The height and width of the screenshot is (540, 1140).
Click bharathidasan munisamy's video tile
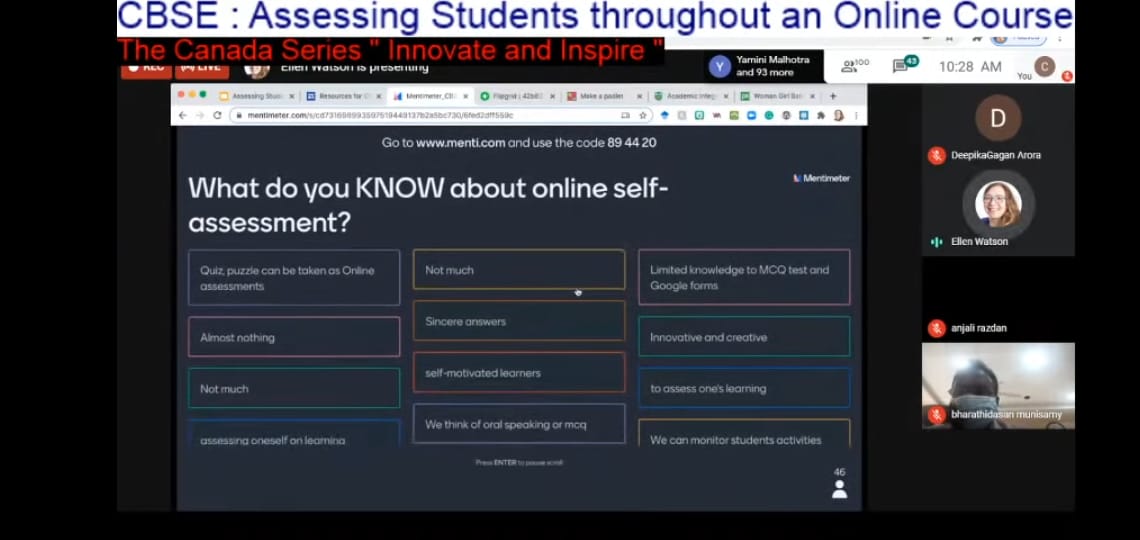(997, 385)
